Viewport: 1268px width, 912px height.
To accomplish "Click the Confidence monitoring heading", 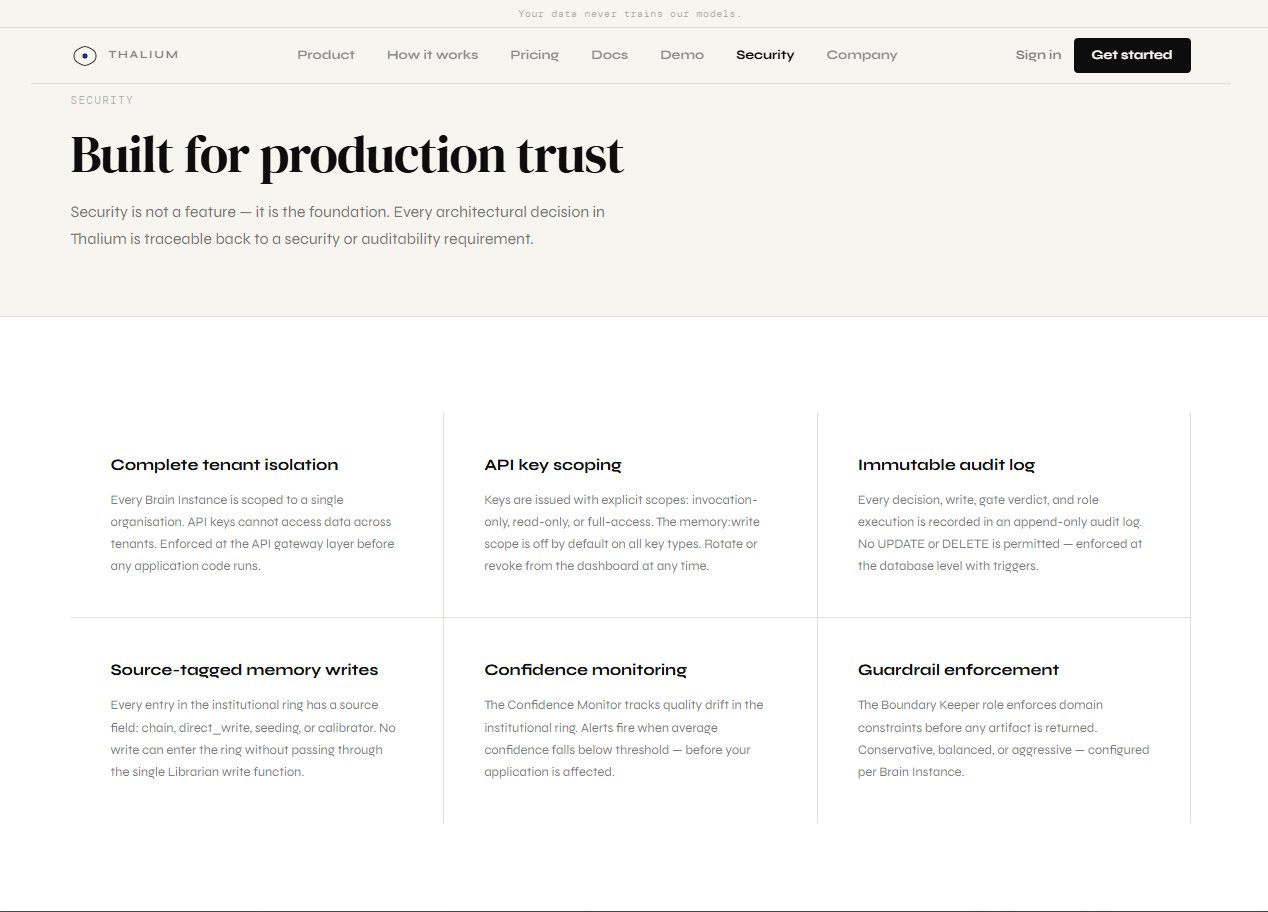I will [586, 670].
